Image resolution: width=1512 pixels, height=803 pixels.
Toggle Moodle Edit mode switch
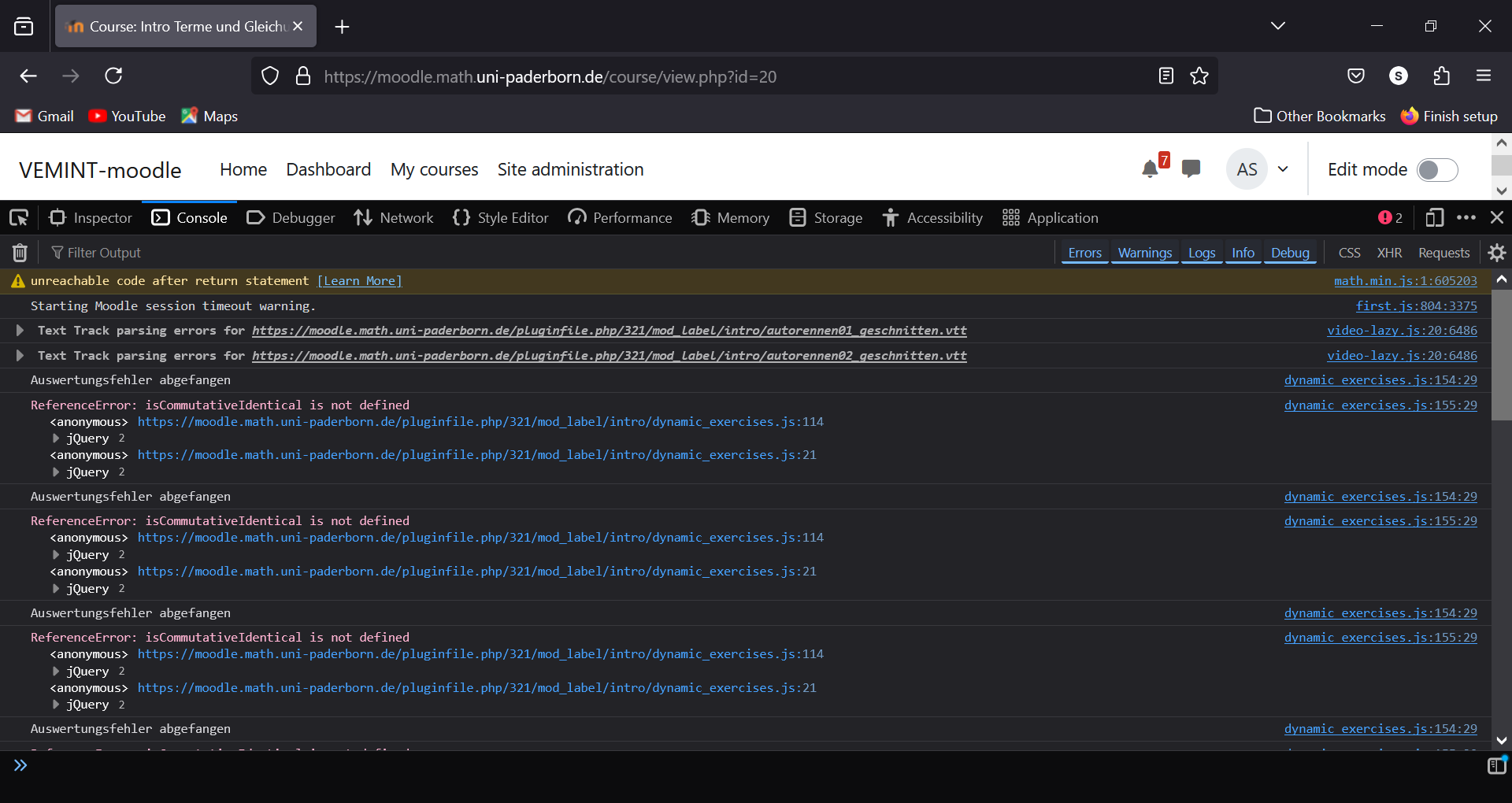pyautogui.click(x=1437, y=169)
